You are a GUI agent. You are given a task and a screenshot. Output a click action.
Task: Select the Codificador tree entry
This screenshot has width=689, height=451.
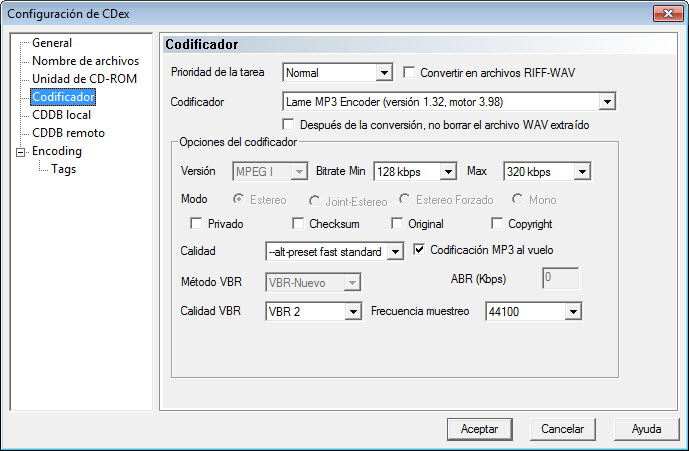point(63,97)
